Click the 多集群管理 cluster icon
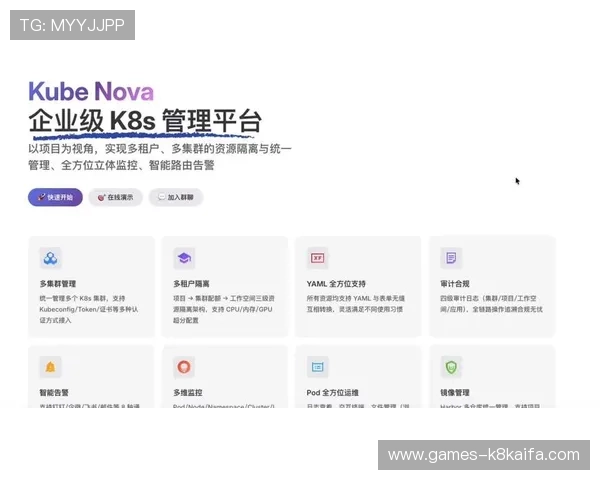The image size is (600, 480). click(x=51, y=258)
